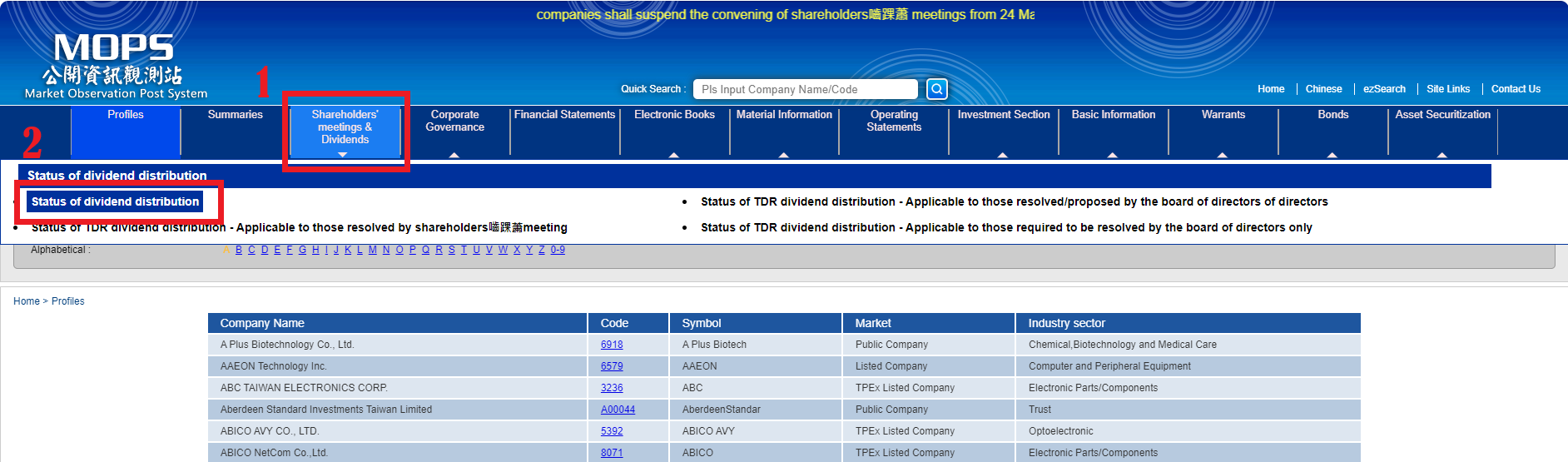Viewport: 1568px width, 462px height.
Task: Open the Summaries menu
Action: pyautogui.click(x=235, y=115)
